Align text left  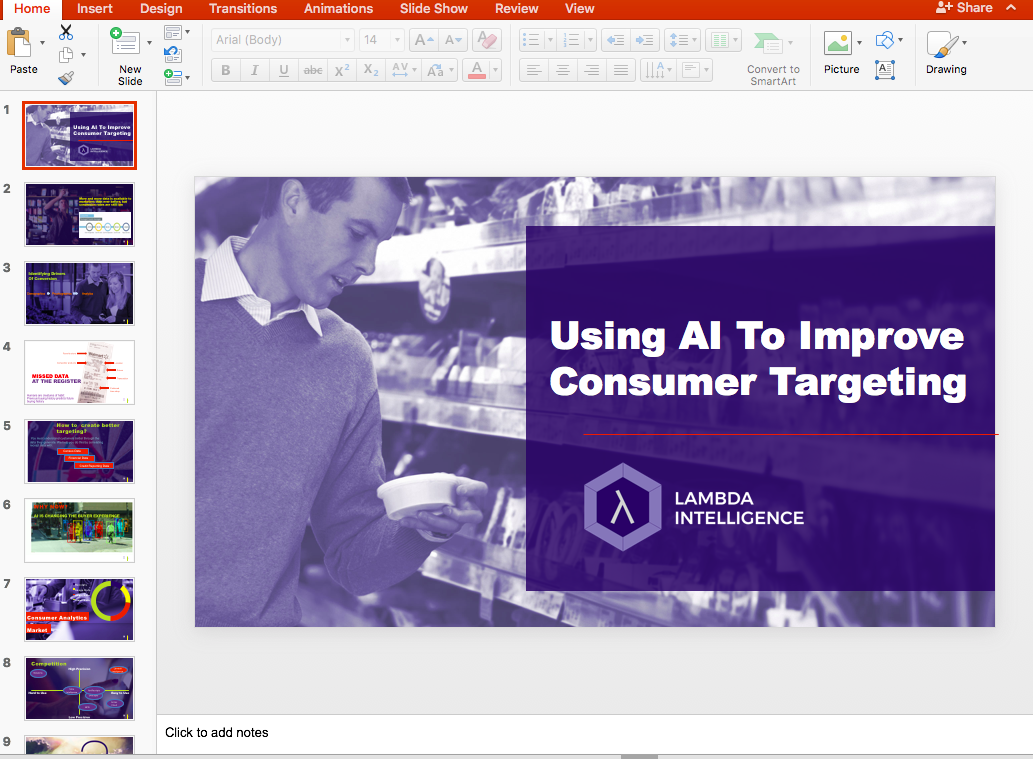pyautogui.click(x=534, y=70)
